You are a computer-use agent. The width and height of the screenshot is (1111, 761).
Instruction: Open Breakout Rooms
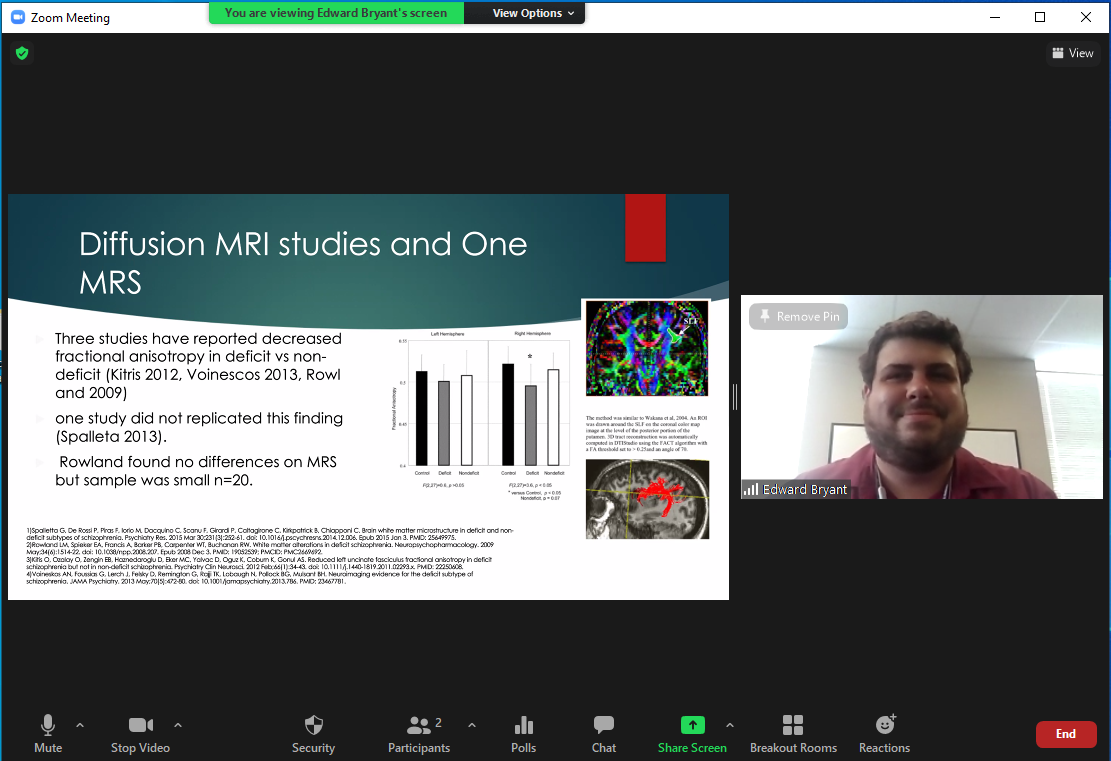tap(793, 733)
